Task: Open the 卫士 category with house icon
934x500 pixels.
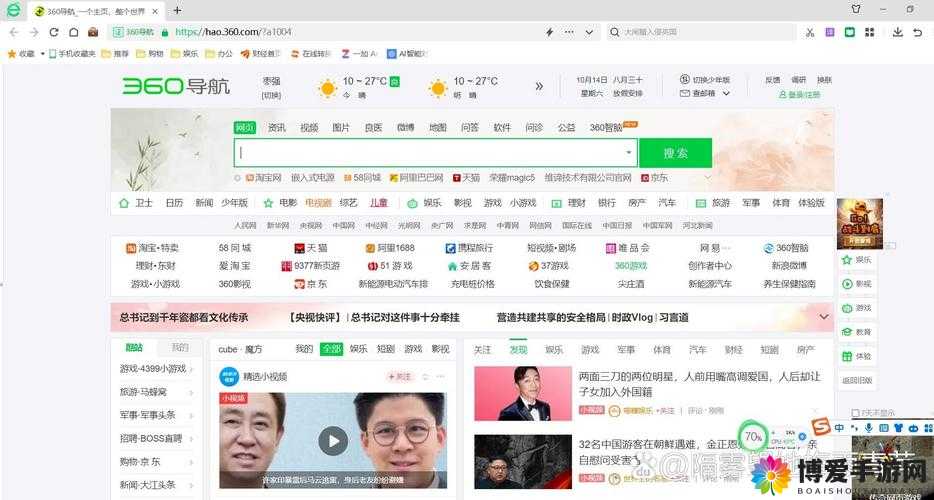Action: [136, 203]
